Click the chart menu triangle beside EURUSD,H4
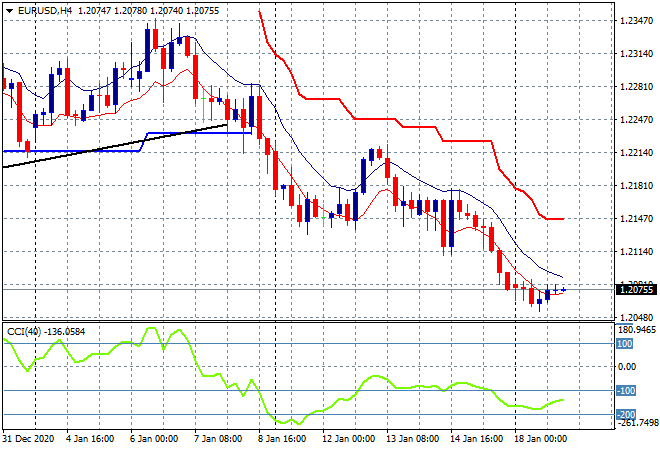This screenshot has height=450, width=660. click(x=9, y=10)
